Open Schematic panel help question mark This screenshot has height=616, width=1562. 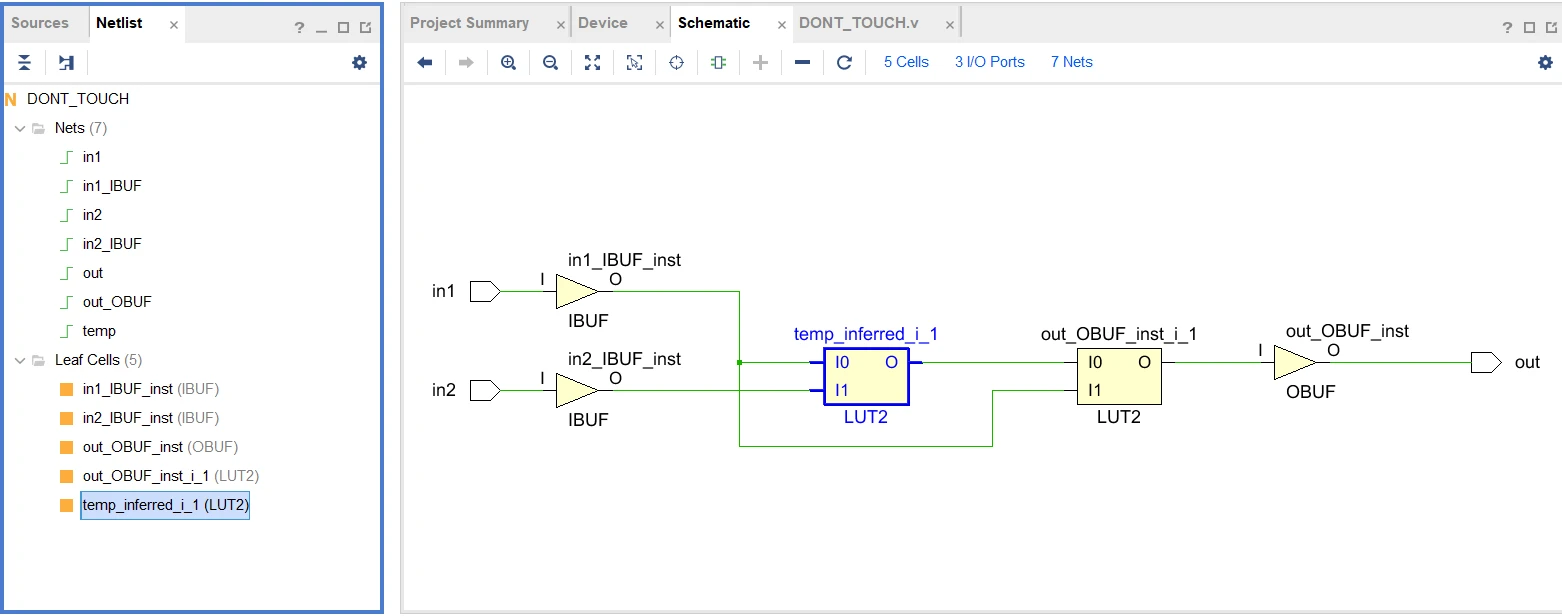1508,28
